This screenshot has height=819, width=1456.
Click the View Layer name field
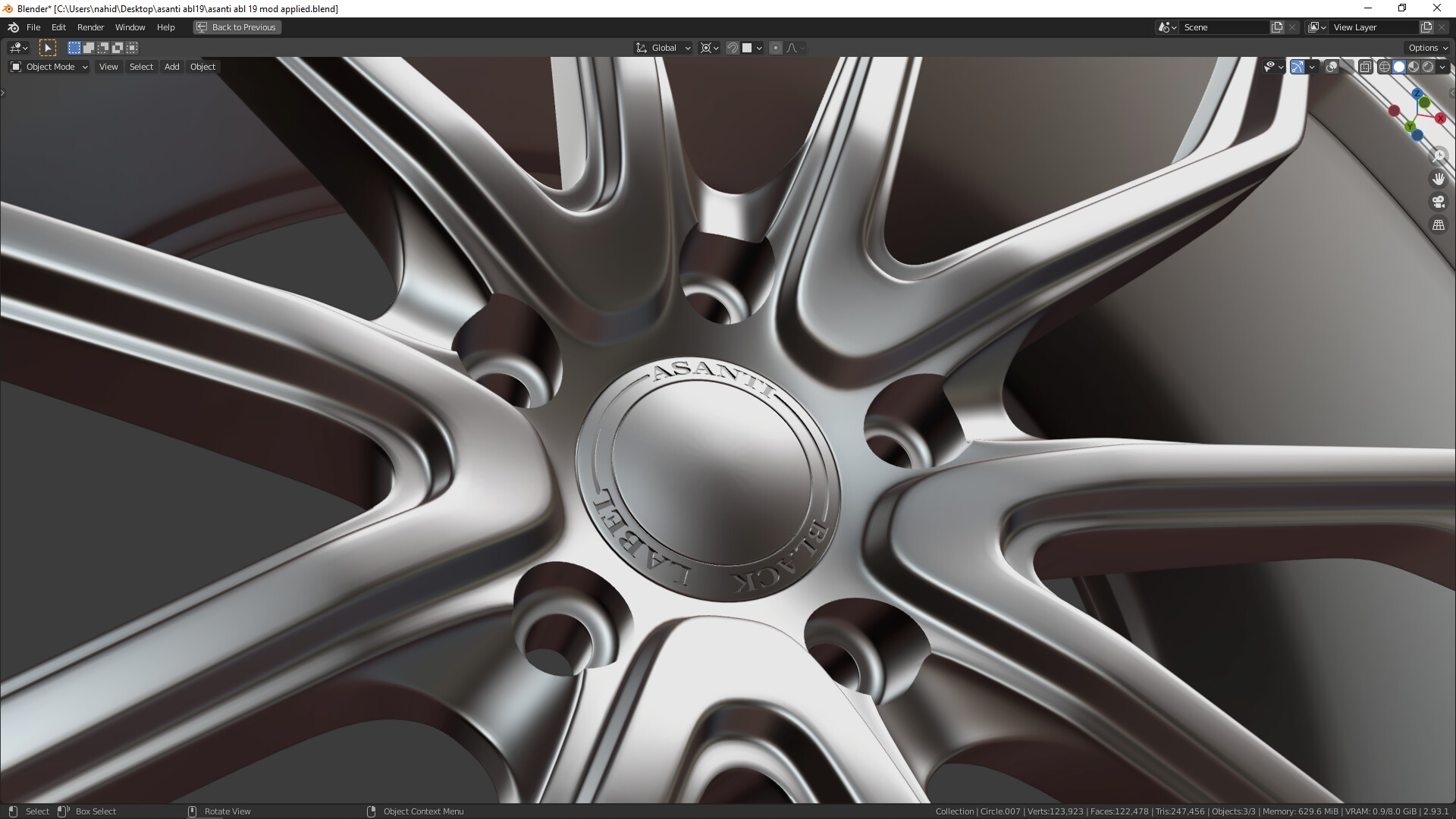[1374, 27]
